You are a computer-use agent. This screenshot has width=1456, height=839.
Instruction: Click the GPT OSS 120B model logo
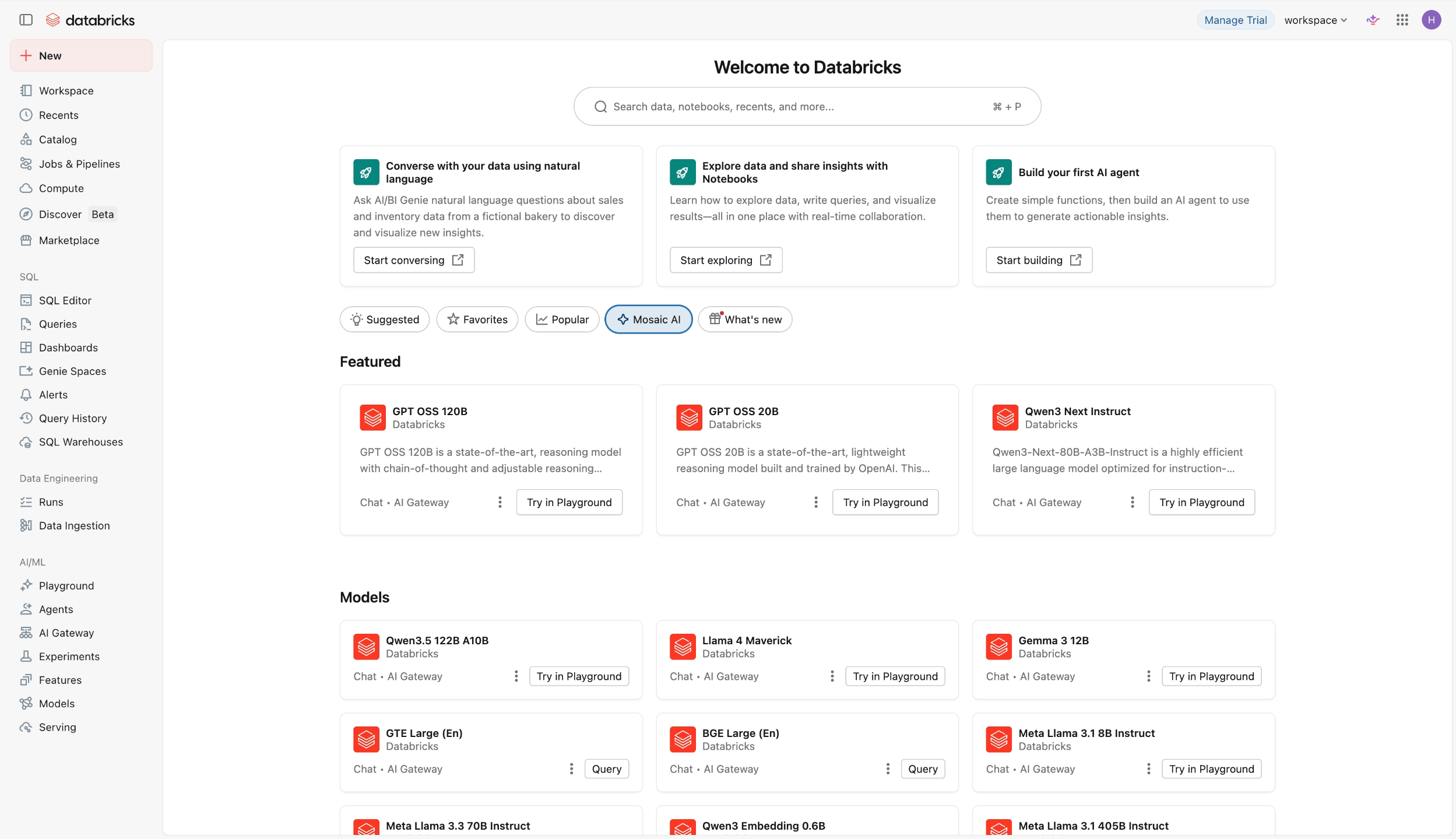pyautogui.click(x=372, y=417)
